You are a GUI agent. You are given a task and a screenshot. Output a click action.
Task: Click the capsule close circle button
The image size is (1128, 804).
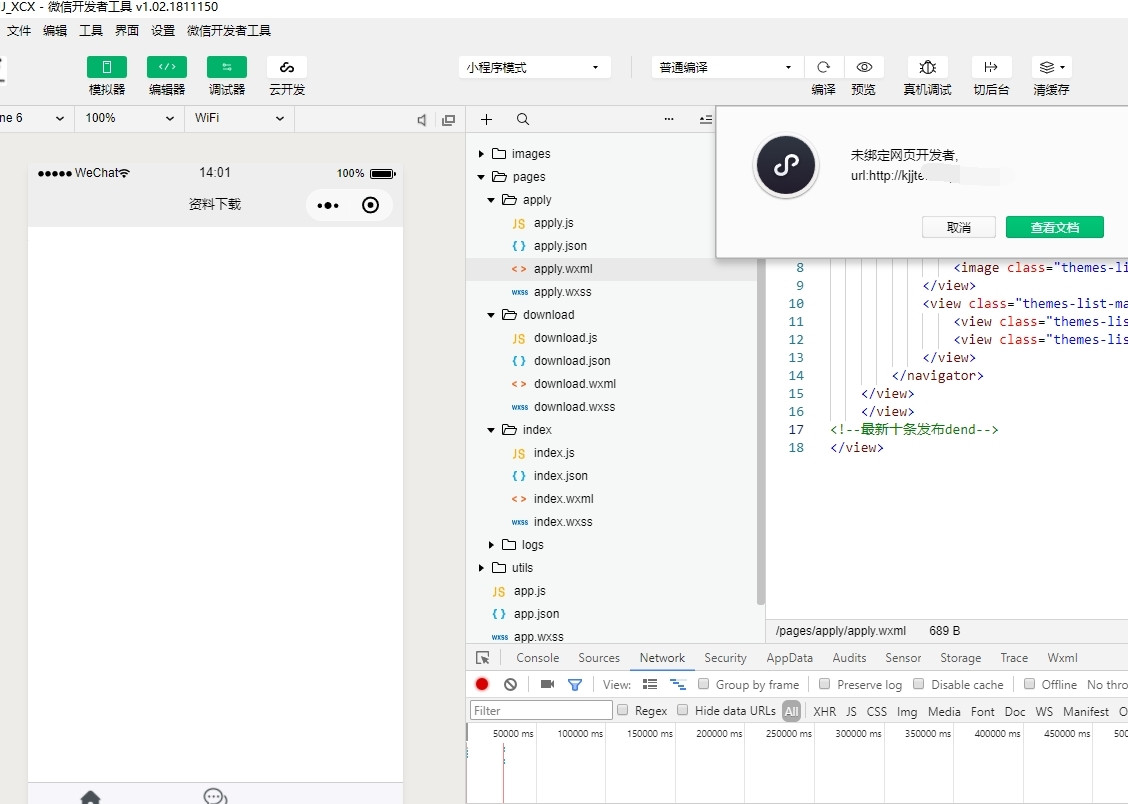pos(370,206)
